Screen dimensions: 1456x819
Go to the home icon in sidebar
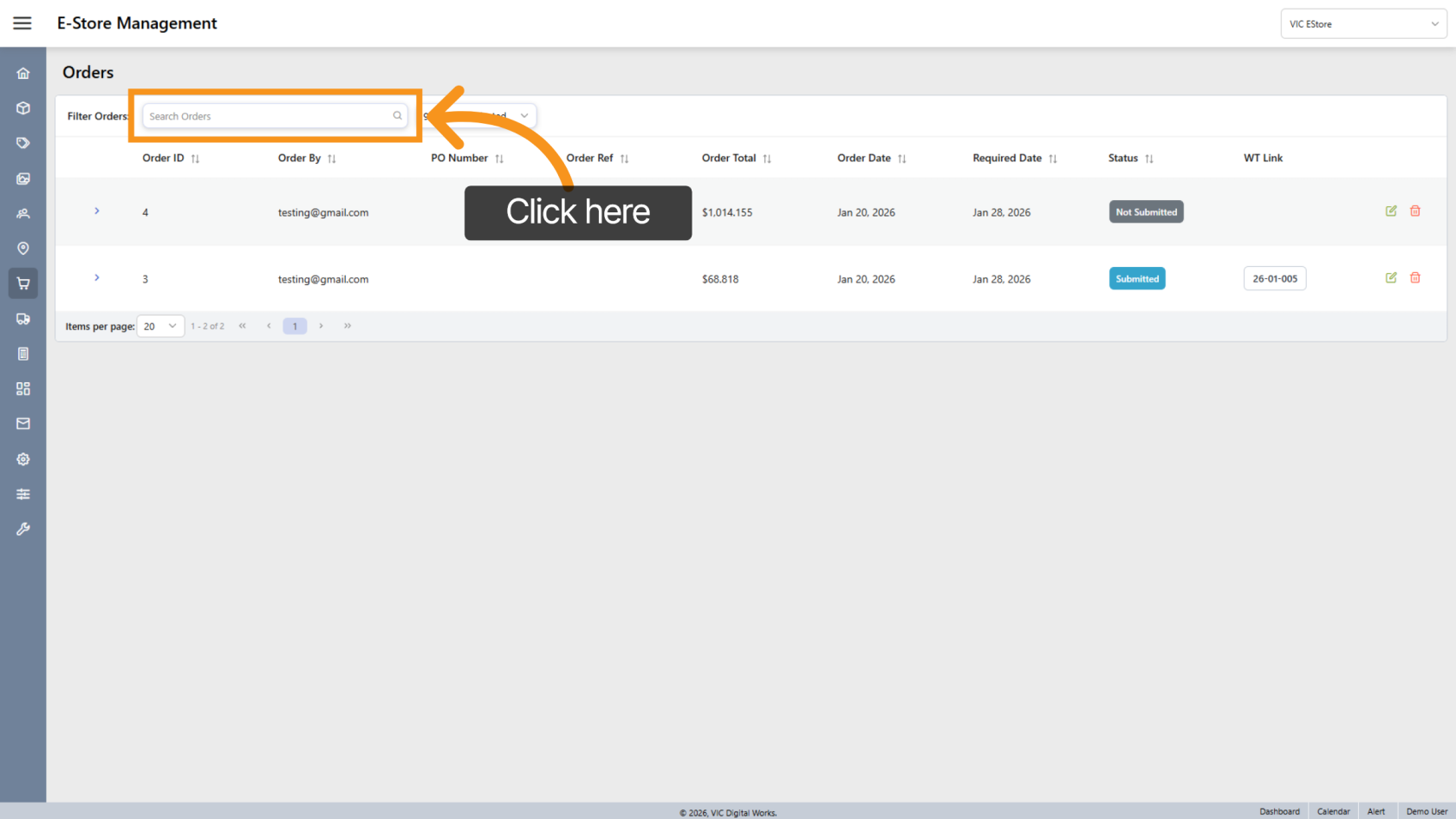[23, 74]
